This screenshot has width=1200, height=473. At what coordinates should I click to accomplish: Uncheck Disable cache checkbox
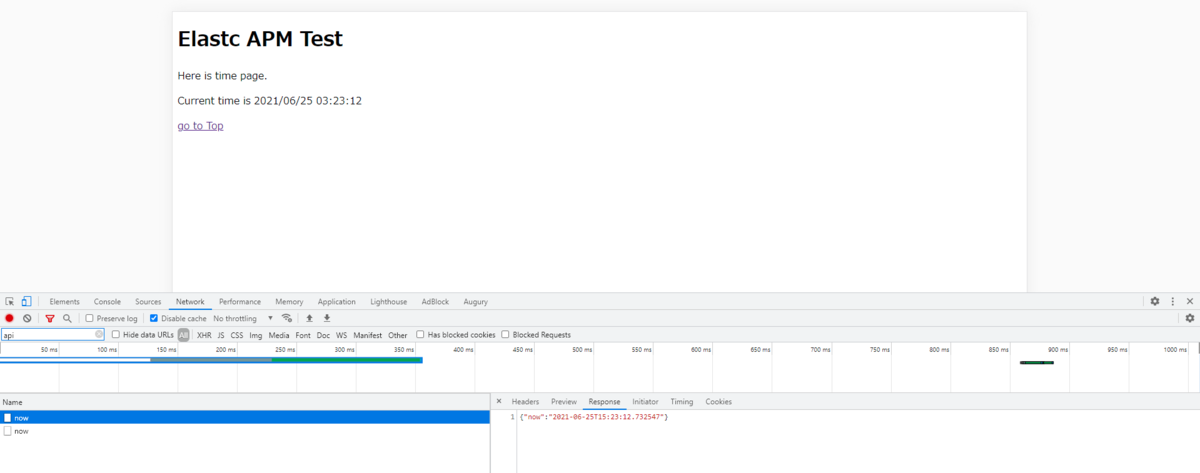pyautogui.click(x=154, y=318)
